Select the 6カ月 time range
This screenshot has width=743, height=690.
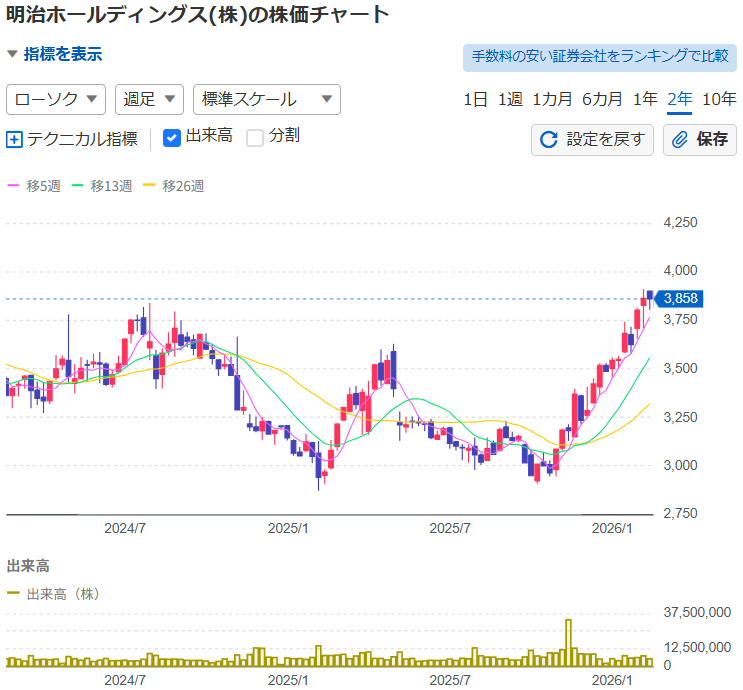point(602,99)
